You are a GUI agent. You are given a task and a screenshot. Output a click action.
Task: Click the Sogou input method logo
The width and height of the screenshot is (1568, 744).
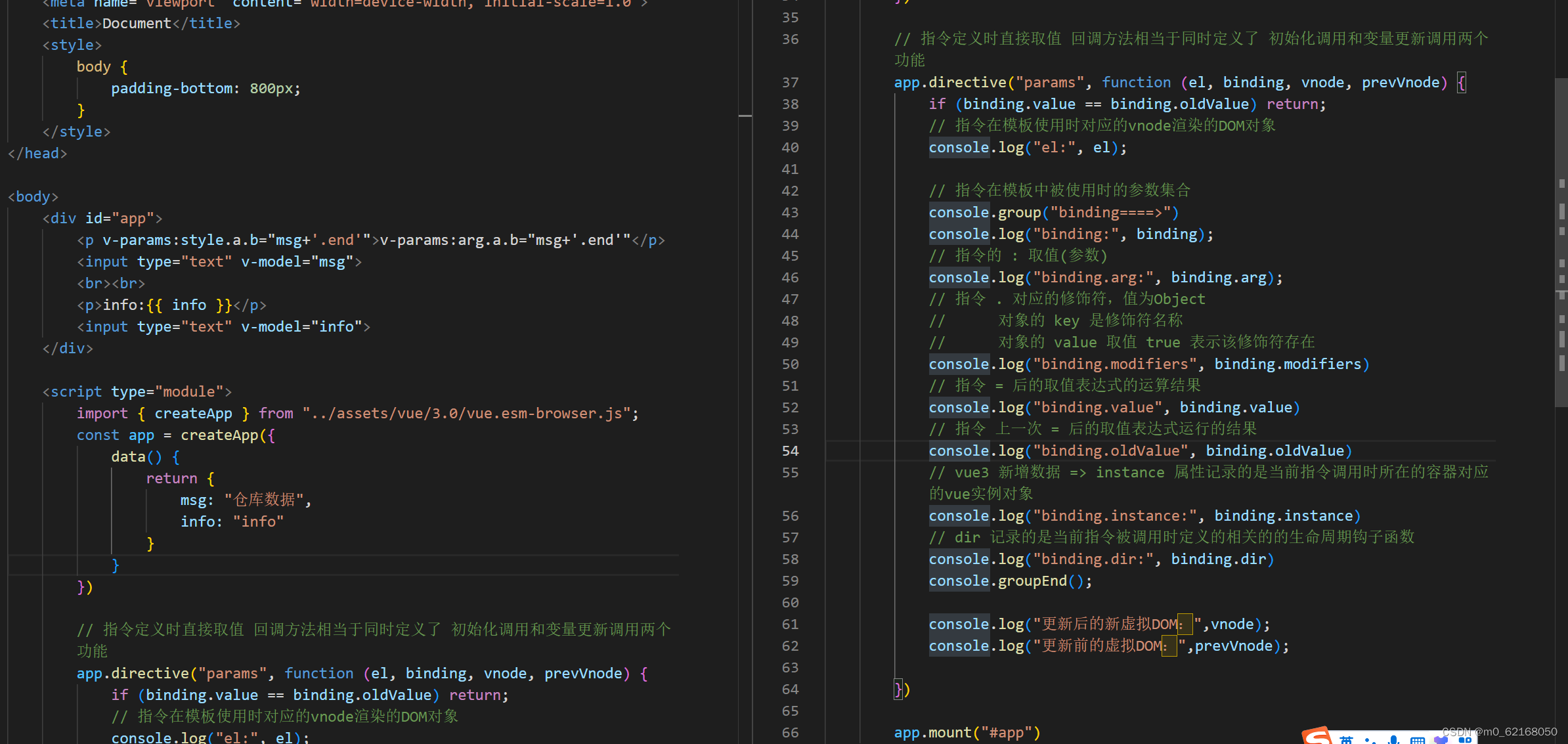point(1317,738)
